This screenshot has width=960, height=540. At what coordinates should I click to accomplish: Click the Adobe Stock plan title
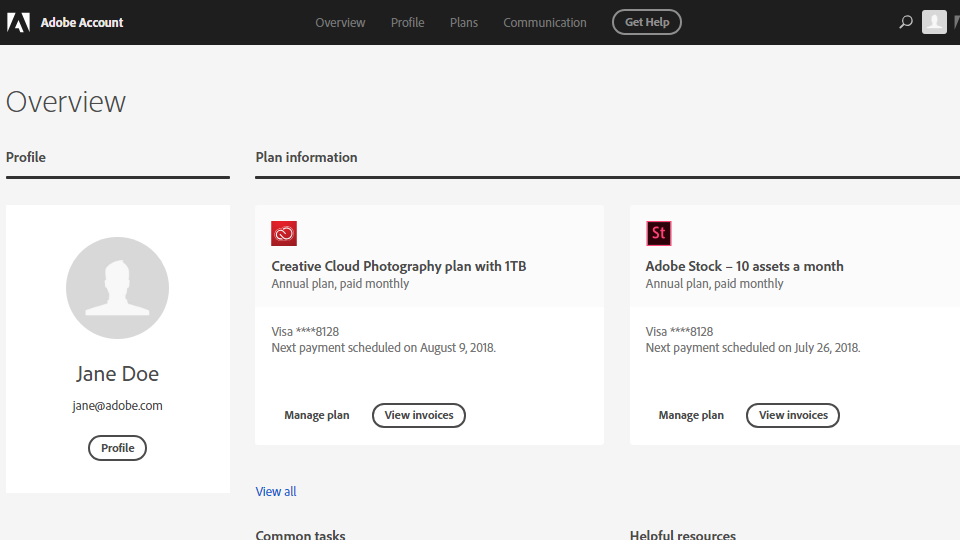[x=745, y=266]
